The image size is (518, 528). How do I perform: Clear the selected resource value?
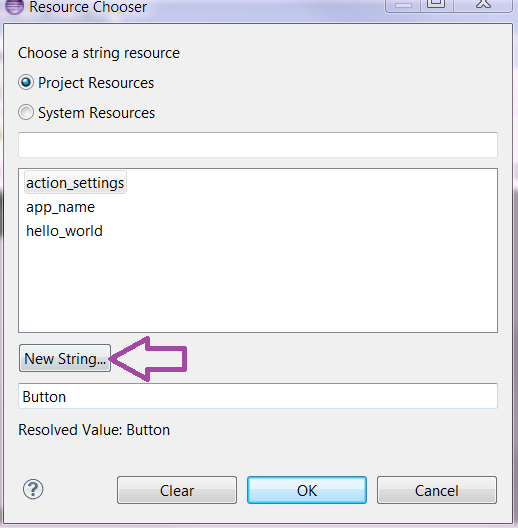[x=177, y=490]
